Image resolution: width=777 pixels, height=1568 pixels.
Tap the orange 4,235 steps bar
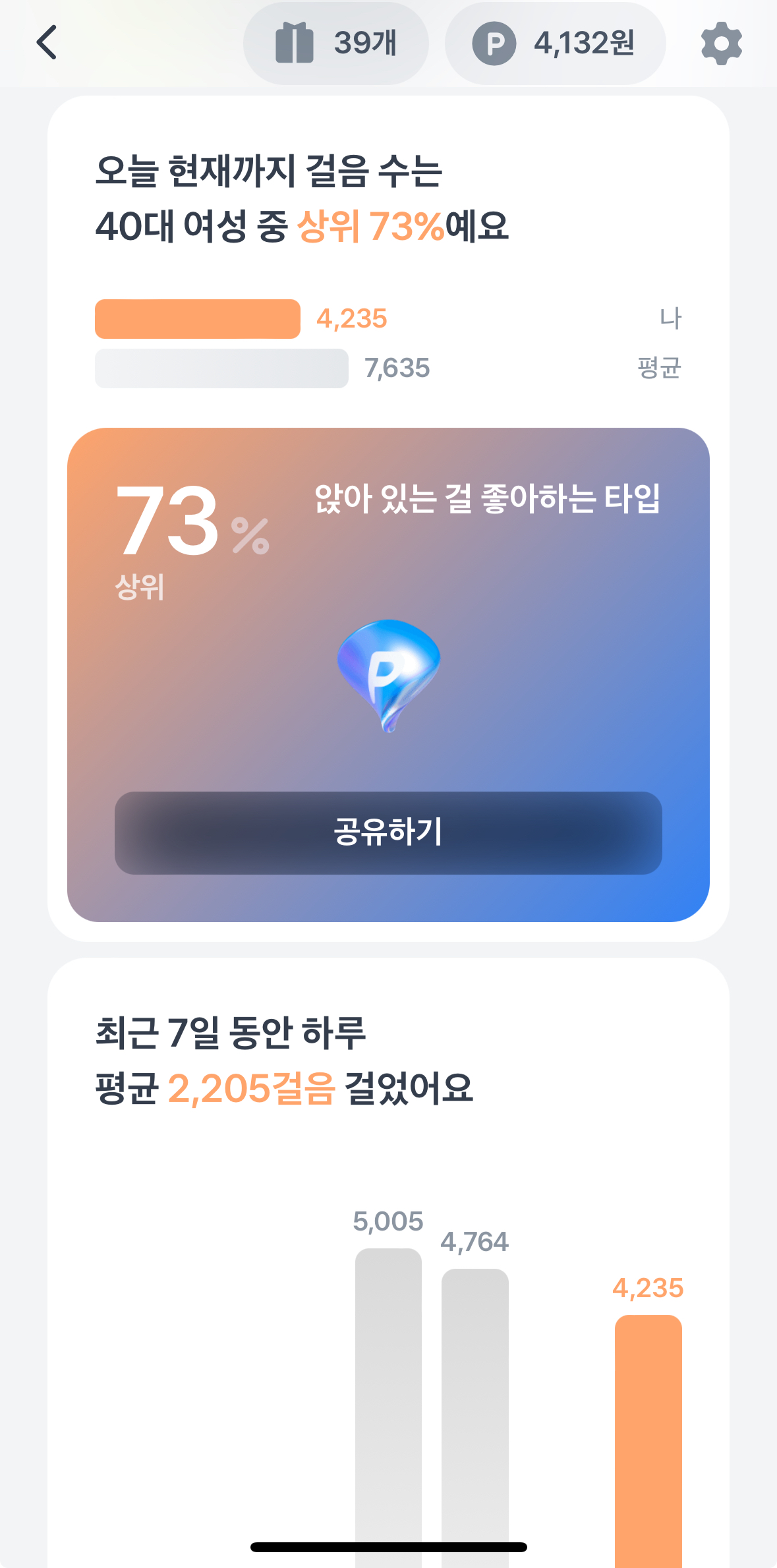198,319
